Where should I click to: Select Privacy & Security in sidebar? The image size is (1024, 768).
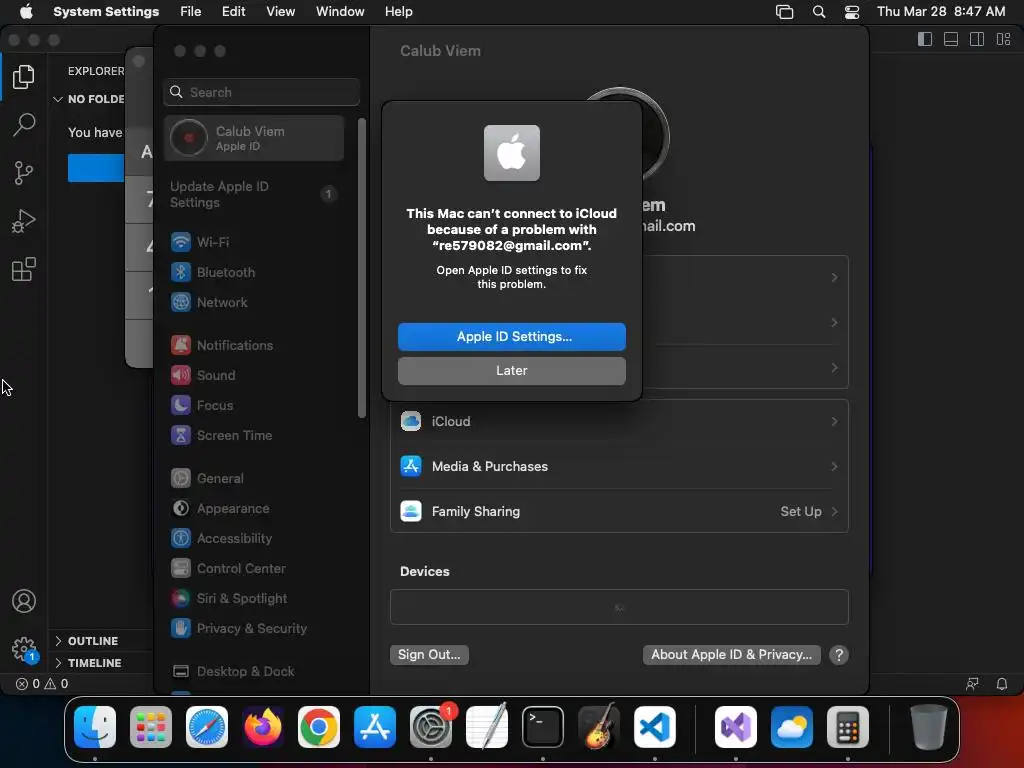pyautogui.click(x=254, y=629)
